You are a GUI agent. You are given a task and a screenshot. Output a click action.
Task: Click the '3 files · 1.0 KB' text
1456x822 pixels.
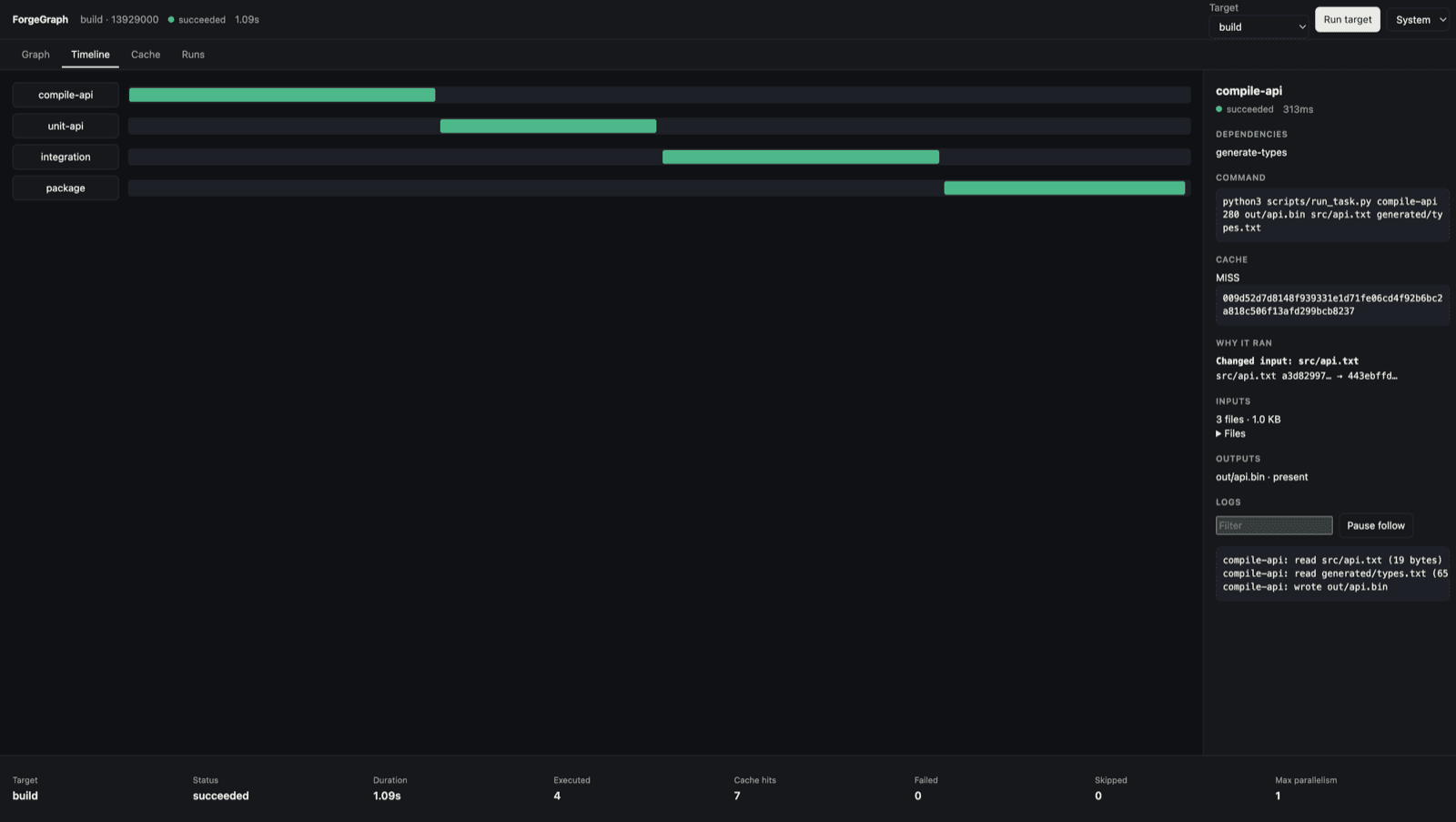coord(1248,420)
